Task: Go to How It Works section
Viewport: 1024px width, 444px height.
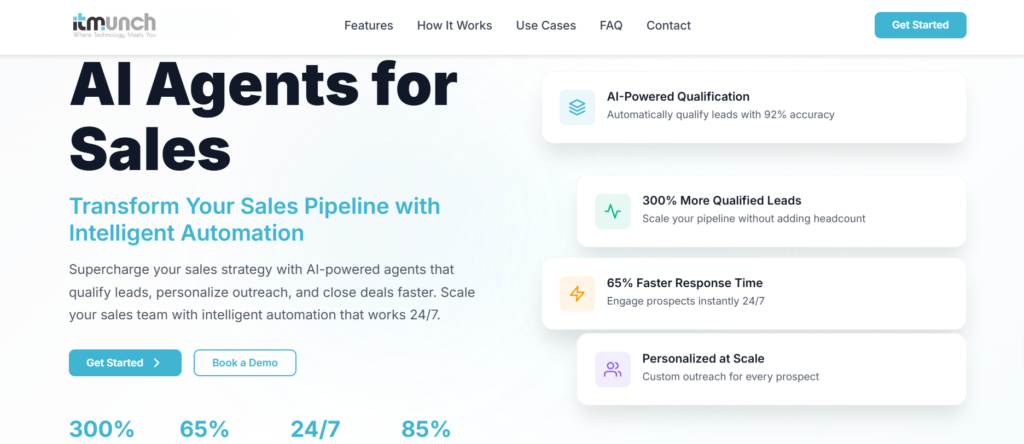Action: 454,25
